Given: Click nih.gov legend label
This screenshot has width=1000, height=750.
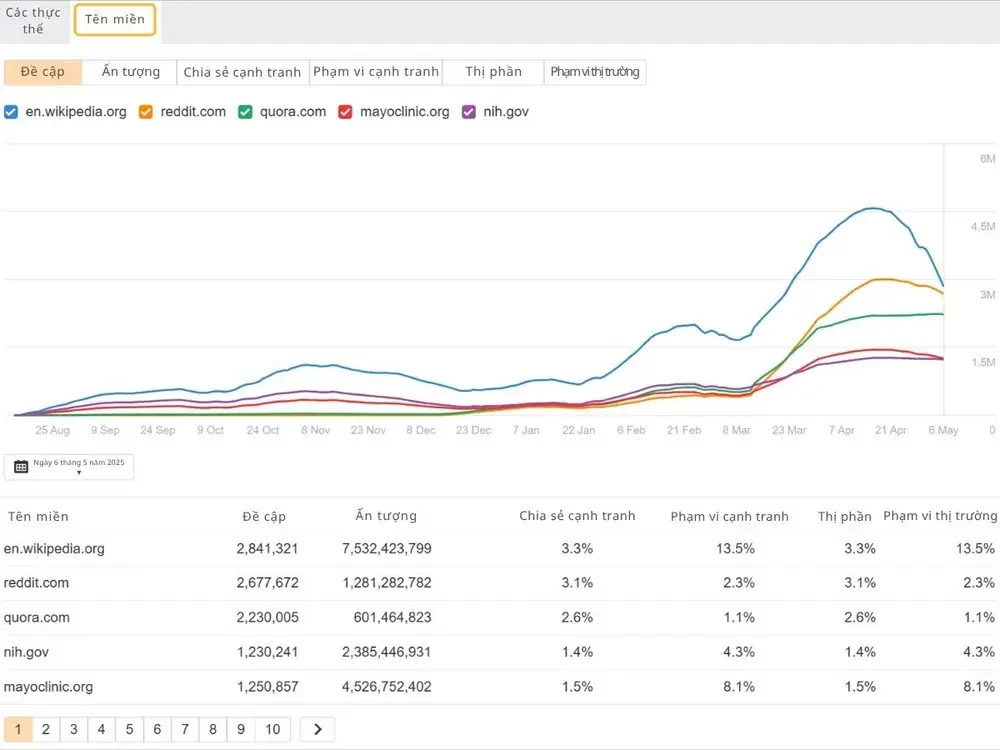Looking at the screenshot, I should click(x=506, y=112).
